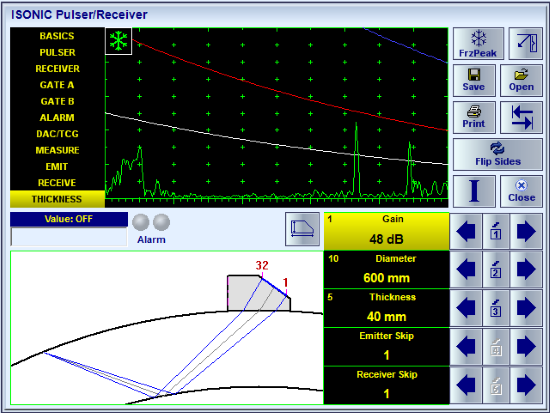
Task: Decrease Gain with left arrow
Action: (x=466, y=231)
